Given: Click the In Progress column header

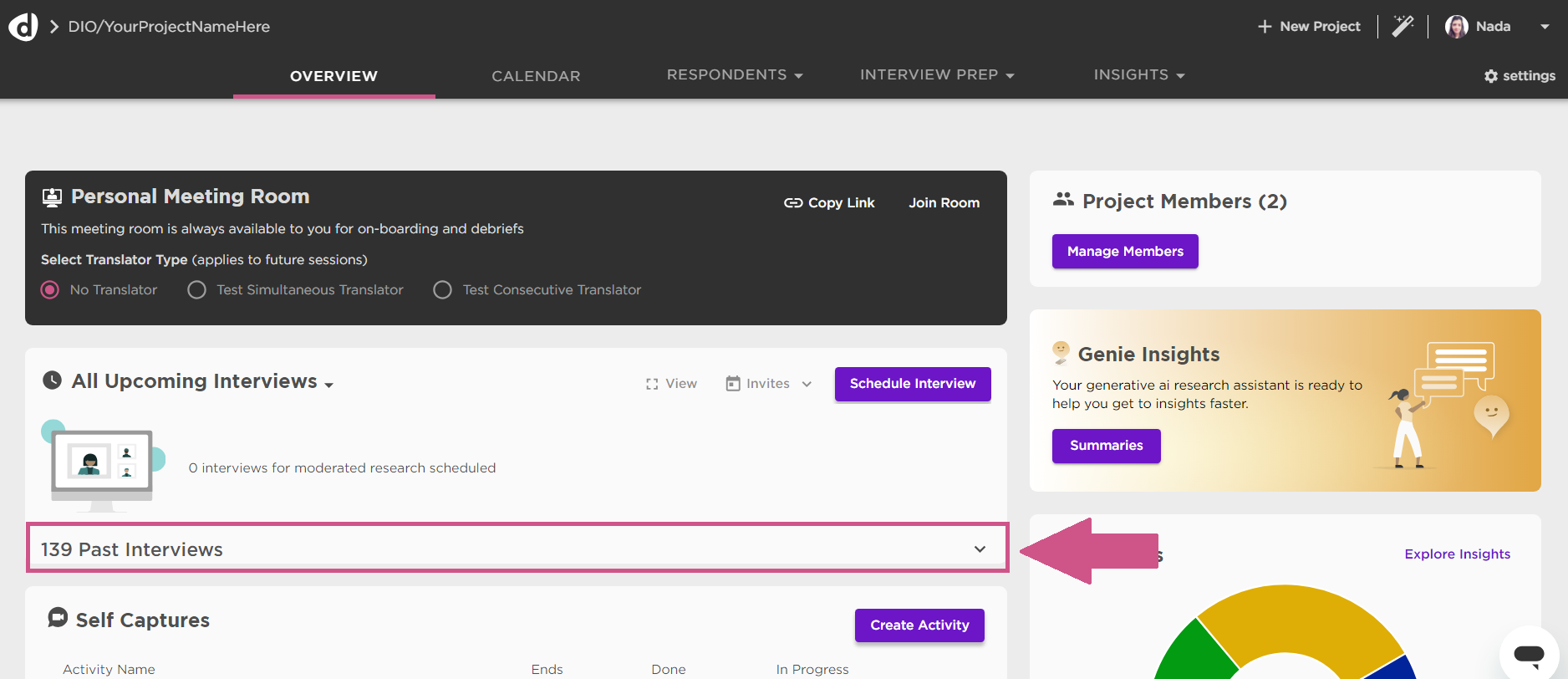Looking at the screenshot, I should coord(812,670).
